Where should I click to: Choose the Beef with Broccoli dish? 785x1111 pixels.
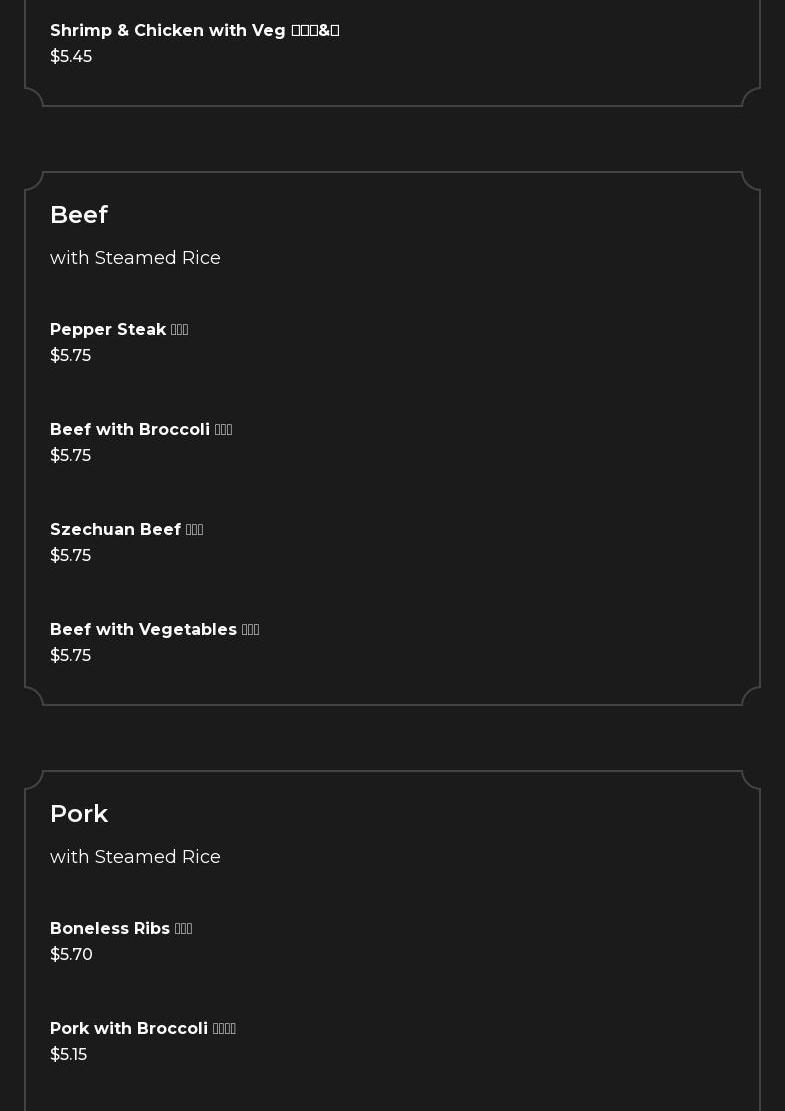[x=130, y=430]
